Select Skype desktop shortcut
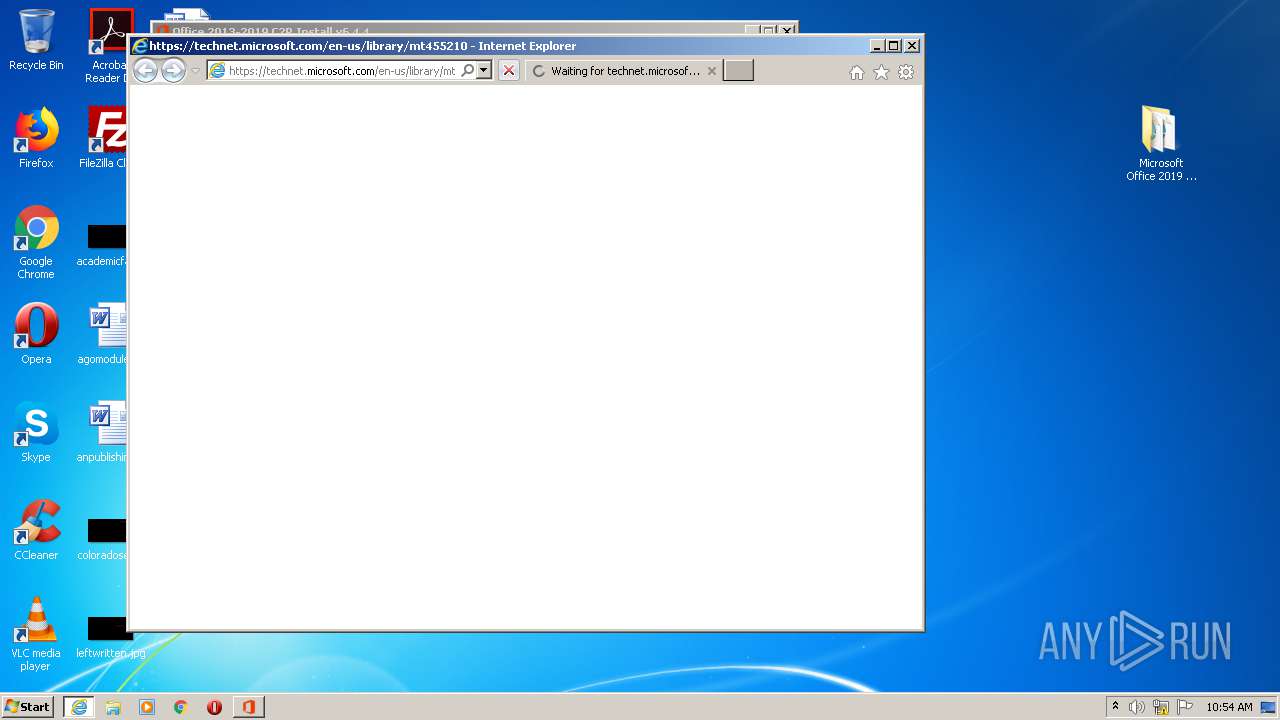Image resolution: width=1280 pixels, height=720 pixels. pos(36,432)
